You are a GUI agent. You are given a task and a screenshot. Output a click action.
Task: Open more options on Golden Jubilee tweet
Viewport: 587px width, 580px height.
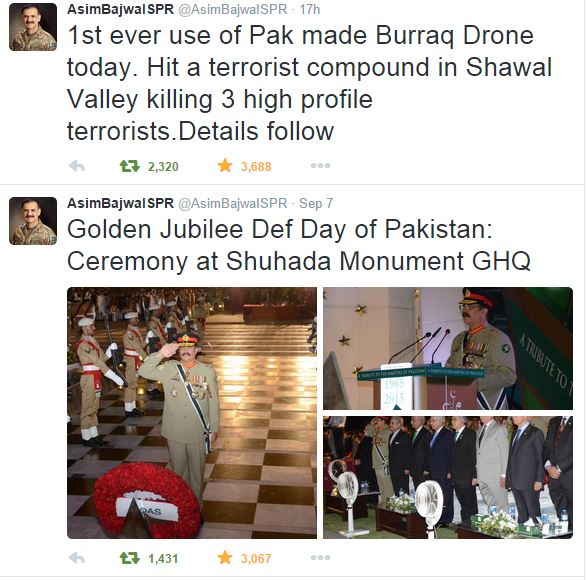tap(320, 558)
